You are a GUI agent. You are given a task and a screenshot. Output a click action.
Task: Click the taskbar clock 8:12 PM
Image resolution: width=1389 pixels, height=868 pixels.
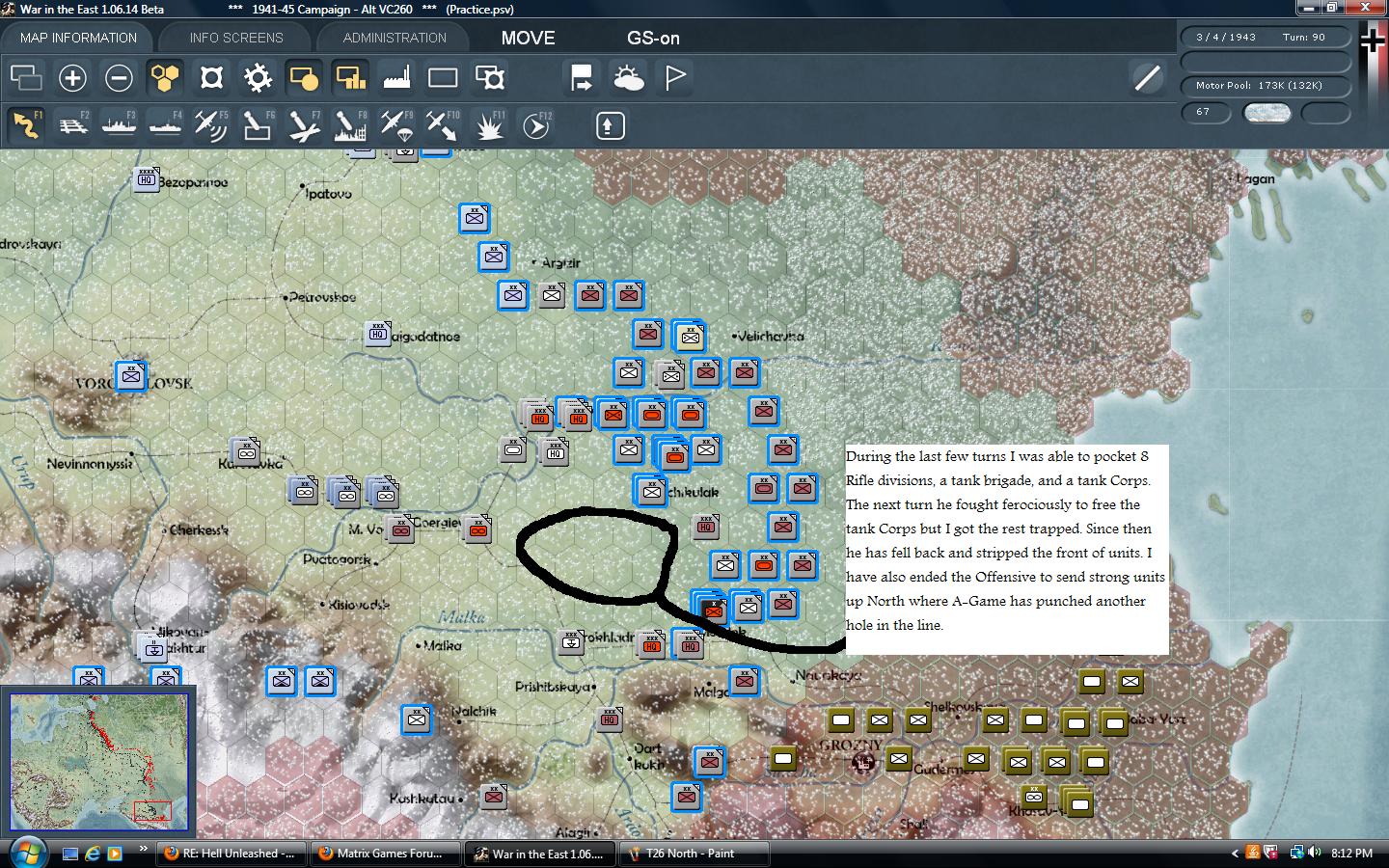[x=1351, y=854]
